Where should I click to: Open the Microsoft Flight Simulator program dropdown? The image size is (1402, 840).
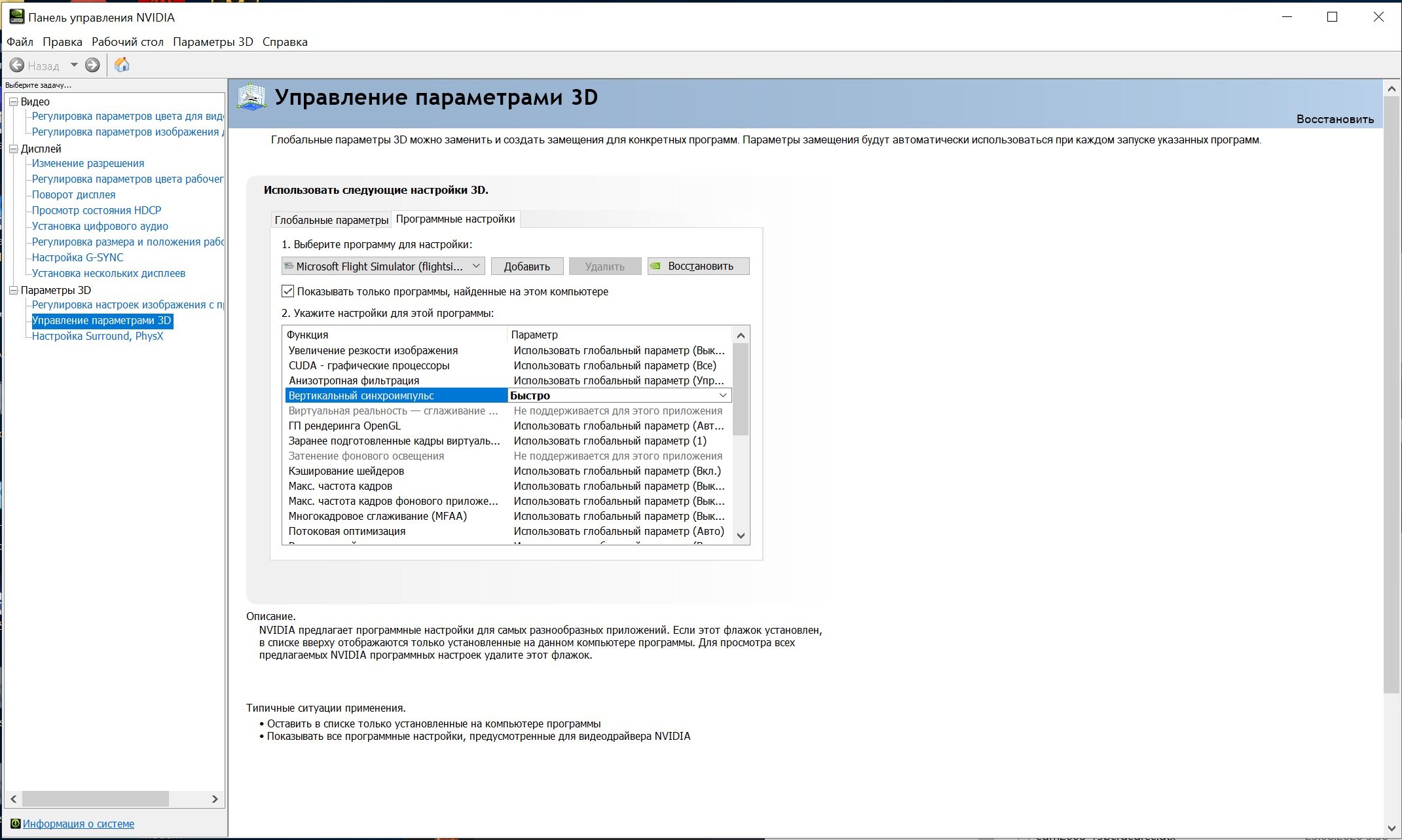click(x=383, y=266)
